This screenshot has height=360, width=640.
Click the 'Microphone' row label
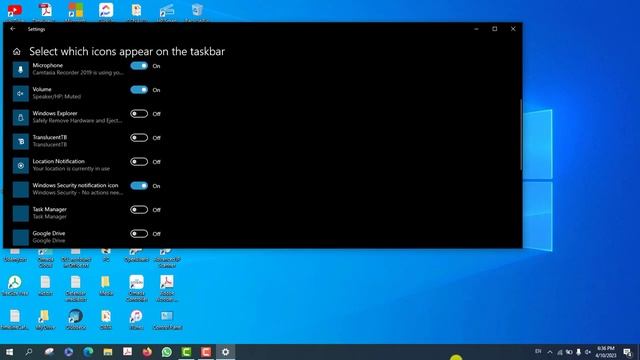[48, 65]
